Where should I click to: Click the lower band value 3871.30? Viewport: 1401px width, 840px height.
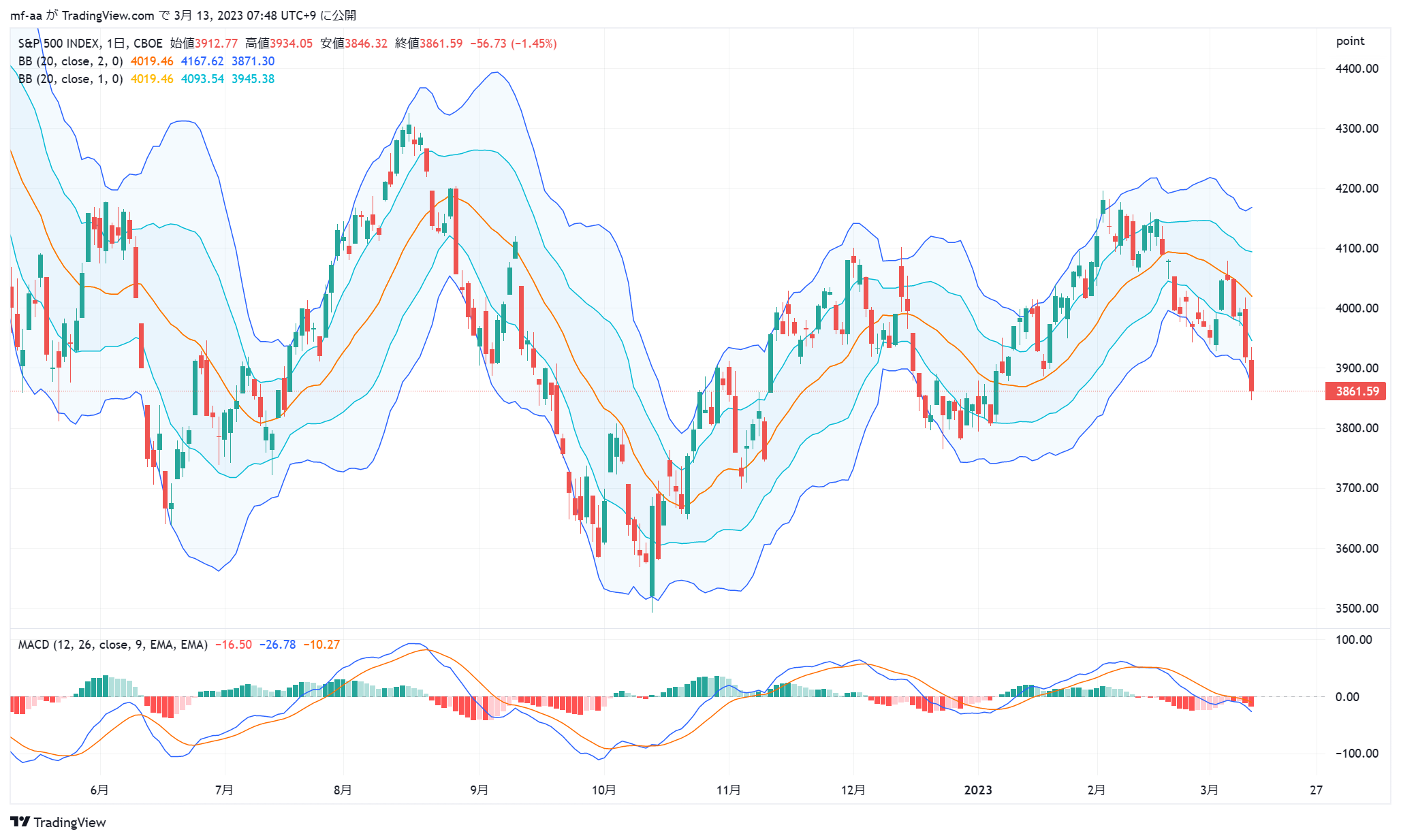point(253,61)
